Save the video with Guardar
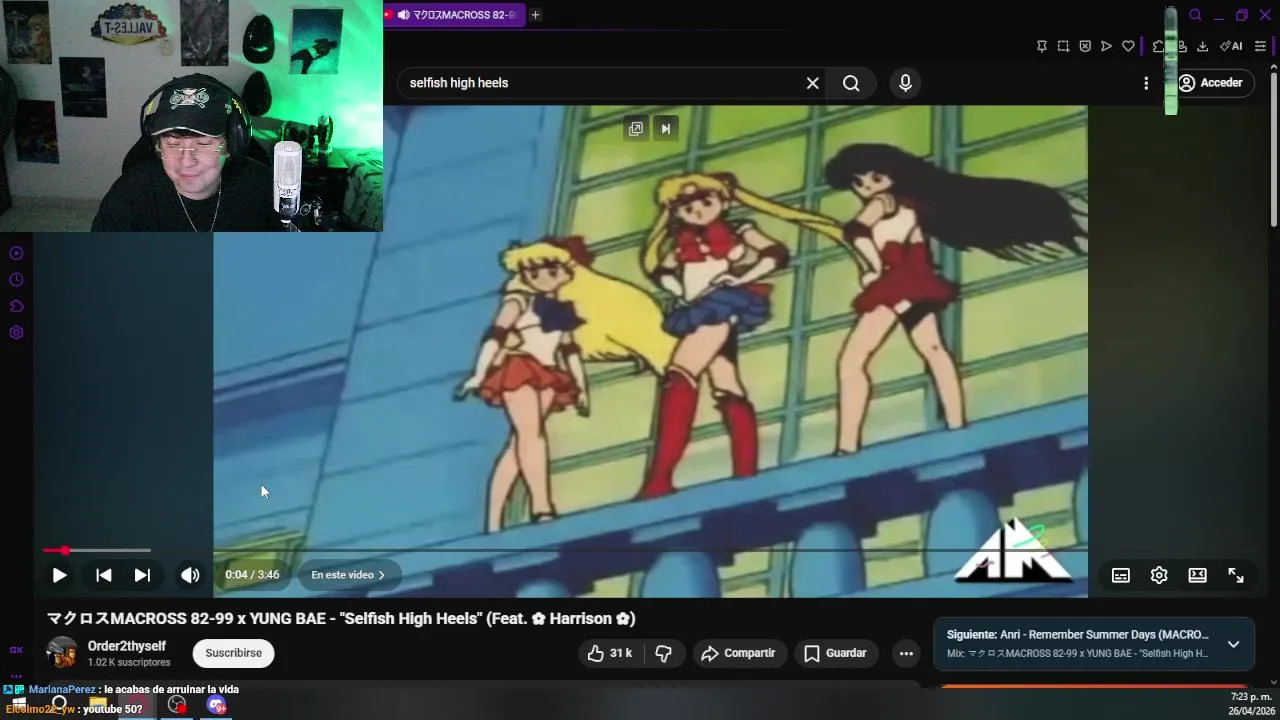The image size is (1280, 720). point(836,653)
